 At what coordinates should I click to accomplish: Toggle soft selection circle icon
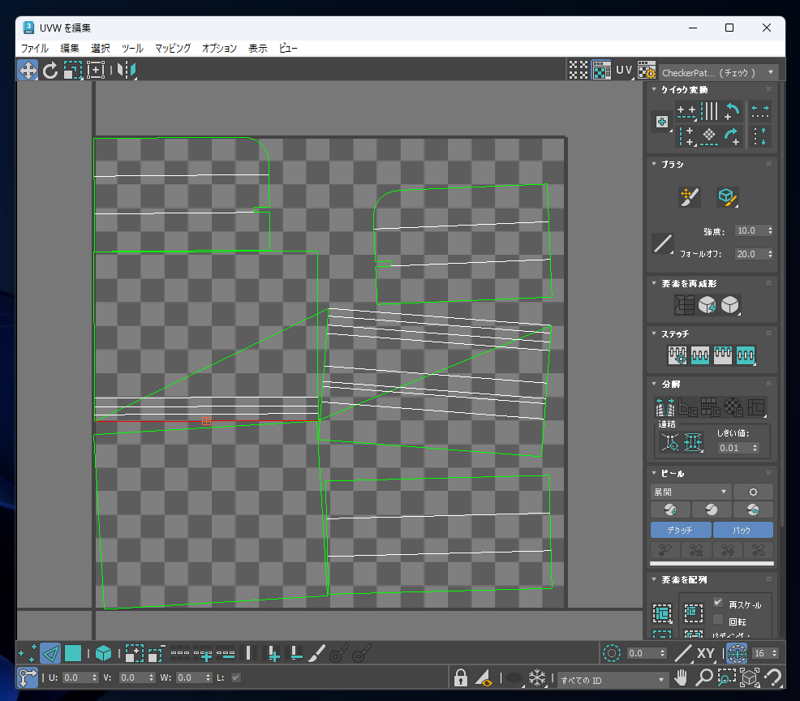point(611,653)
